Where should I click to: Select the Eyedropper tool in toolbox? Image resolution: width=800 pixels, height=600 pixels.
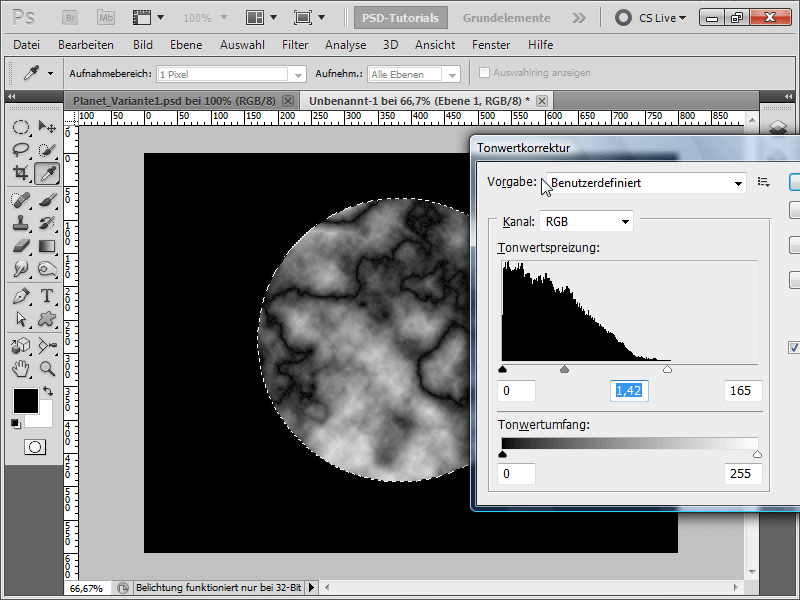pos(47,173)
